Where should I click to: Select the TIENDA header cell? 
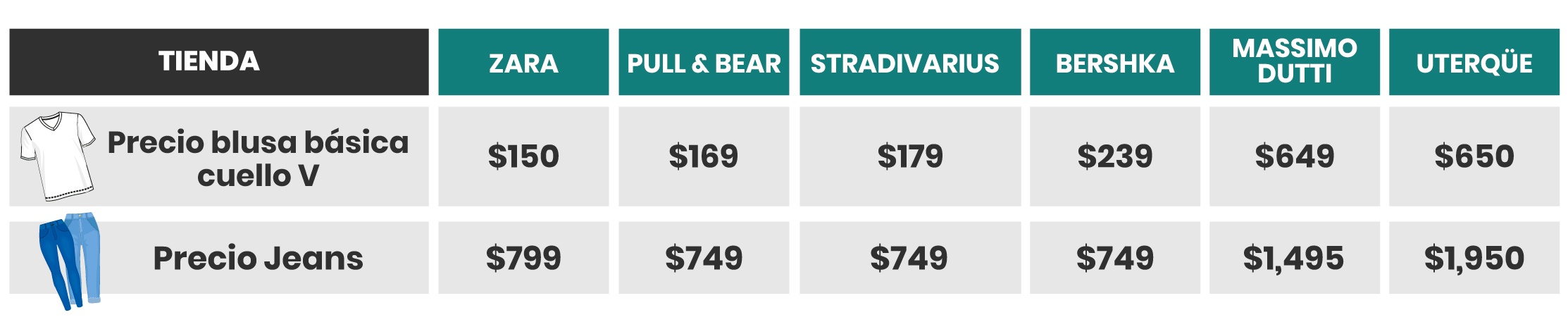[219, 62]
